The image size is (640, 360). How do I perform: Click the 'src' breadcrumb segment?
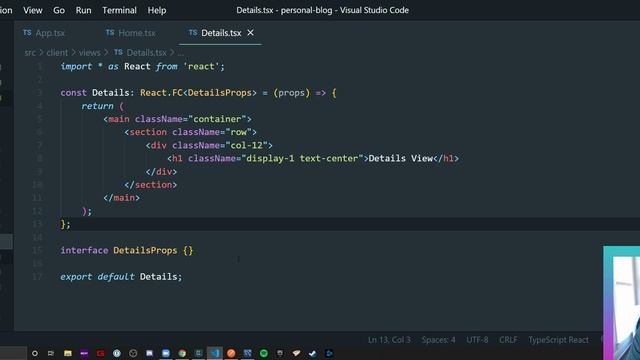click(30, 53)
